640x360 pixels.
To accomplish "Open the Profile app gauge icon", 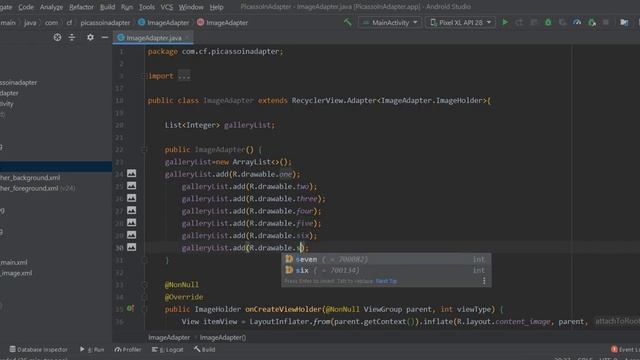I will pyautogui.click(x=577, y=22).
